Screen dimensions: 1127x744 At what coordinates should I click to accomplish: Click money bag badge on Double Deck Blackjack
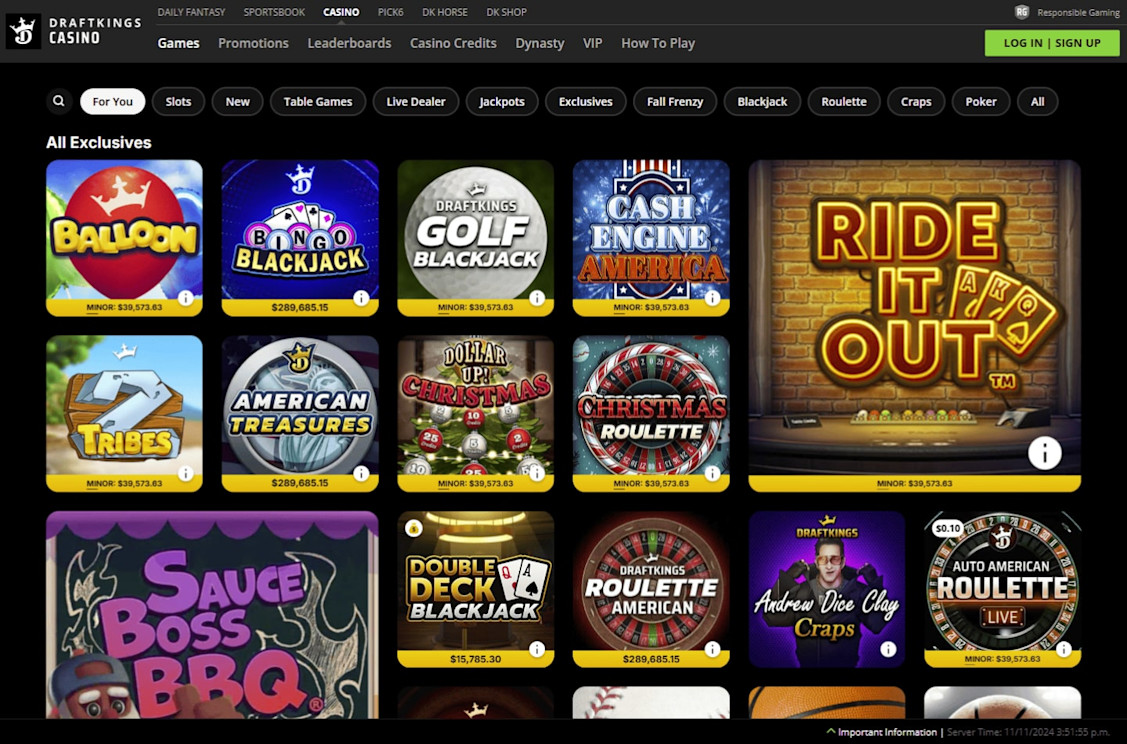[x=413, y=528]
